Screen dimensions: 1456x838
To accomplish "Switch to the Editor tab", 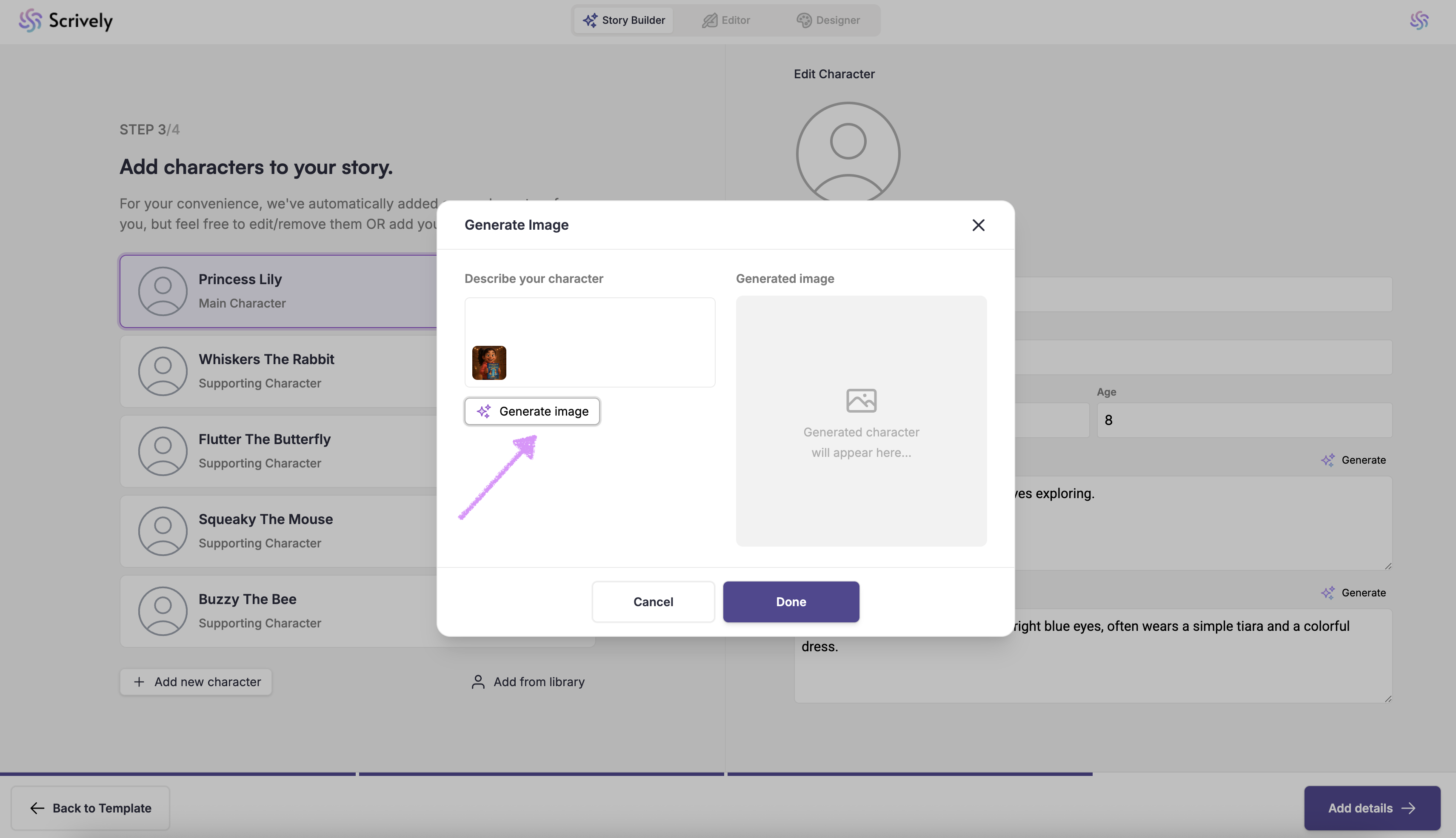I will (726, 20).
